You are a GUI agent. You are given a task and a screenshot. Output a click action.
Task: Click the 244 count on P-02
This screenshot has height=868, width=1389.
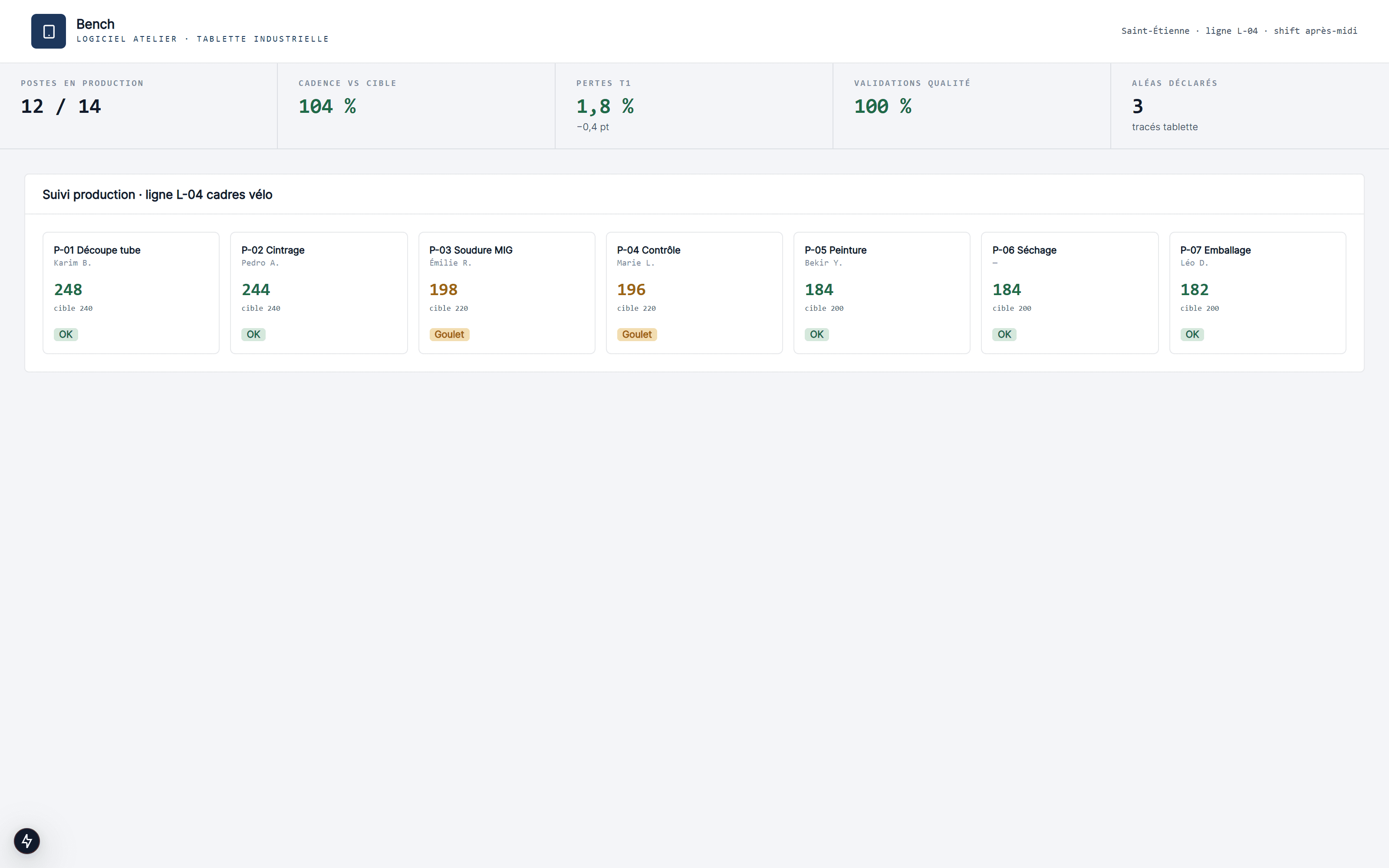(x=255, y=289)
